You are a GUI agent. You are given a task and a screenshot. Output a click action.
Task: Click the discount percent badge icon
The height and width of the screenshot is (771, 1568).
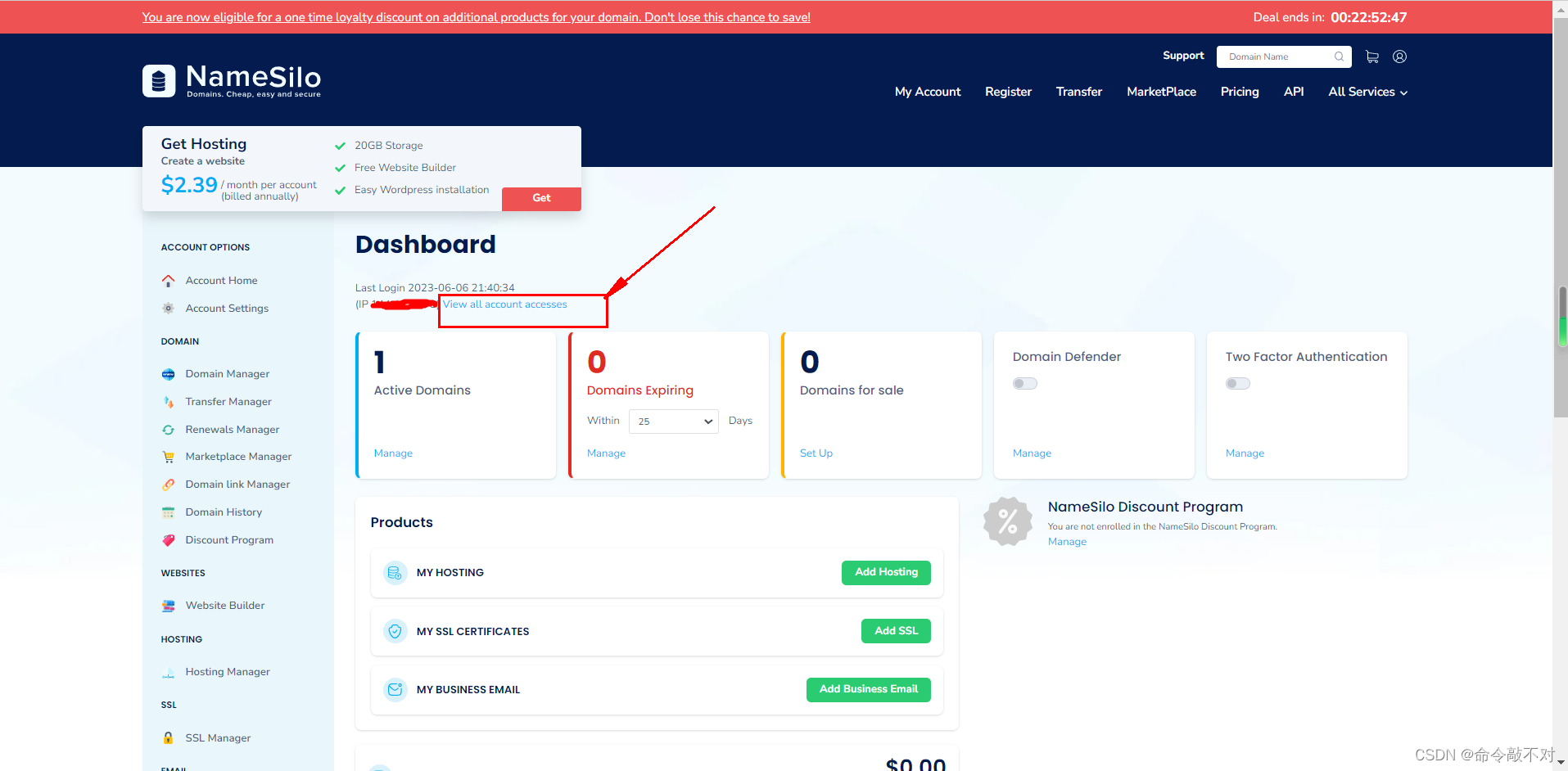(x=1008, y=521)
